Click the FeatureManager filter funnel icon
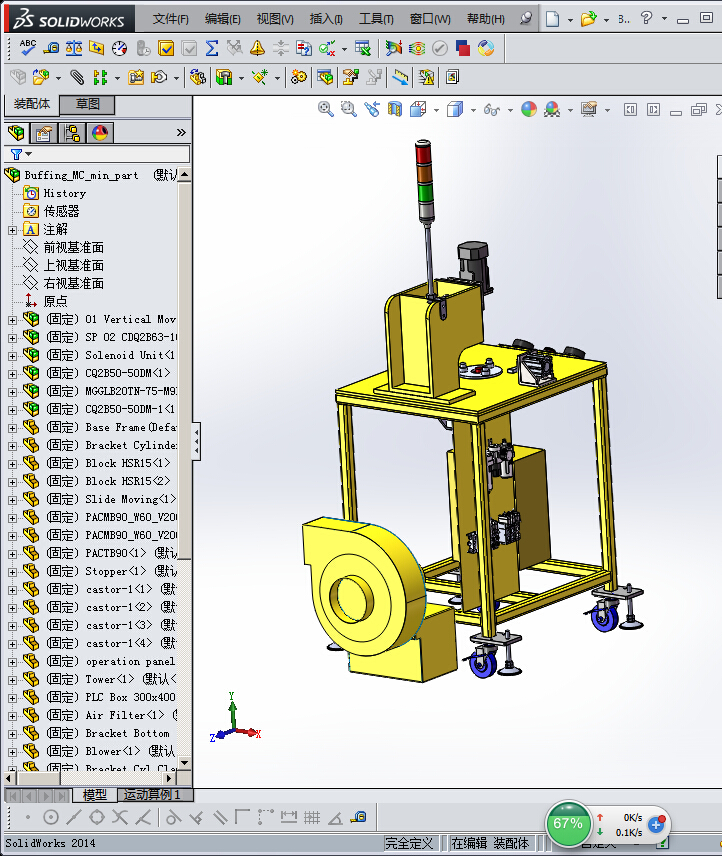722x856 pixels. pos(16,154)
